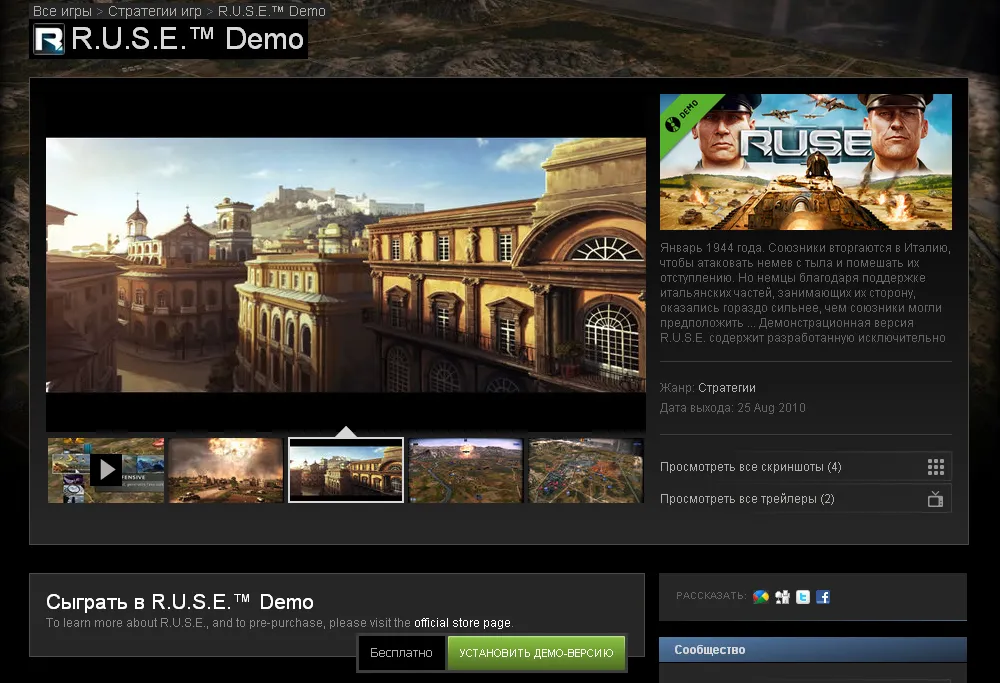Viewport: 1000px width, 683px height.
Task: Go to Стратегии игр breadcrumb
Action: pos(154,11)
